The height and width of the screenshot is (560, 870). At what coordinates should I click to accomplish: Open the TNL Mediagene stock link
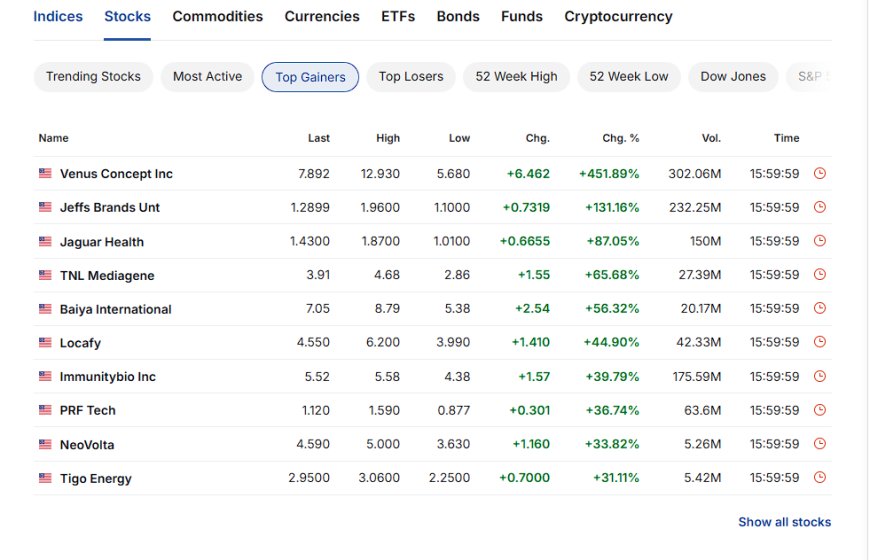107,276
